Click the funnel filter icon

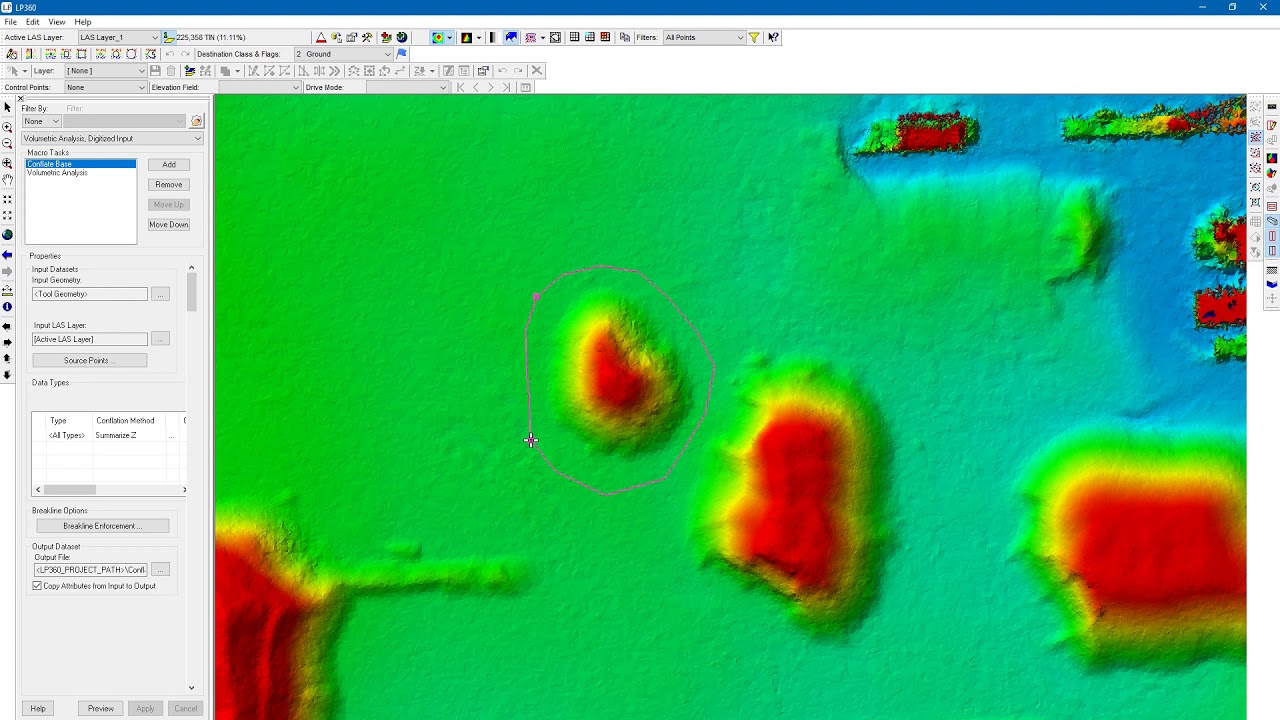(754, 38)
